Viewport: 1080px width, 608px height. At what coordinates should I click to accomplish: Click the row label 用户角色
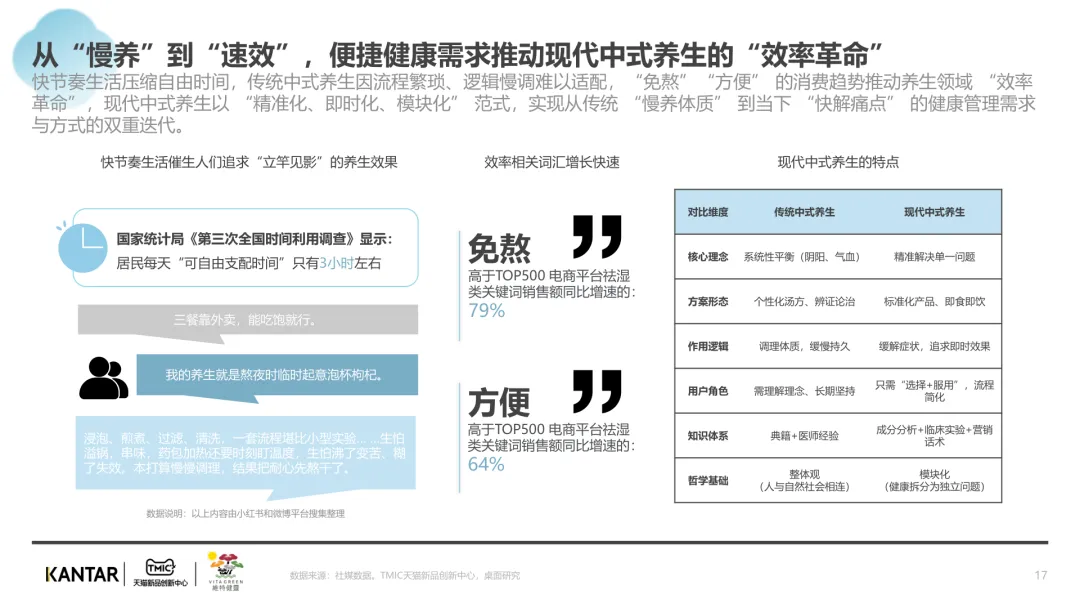(707, 391)
